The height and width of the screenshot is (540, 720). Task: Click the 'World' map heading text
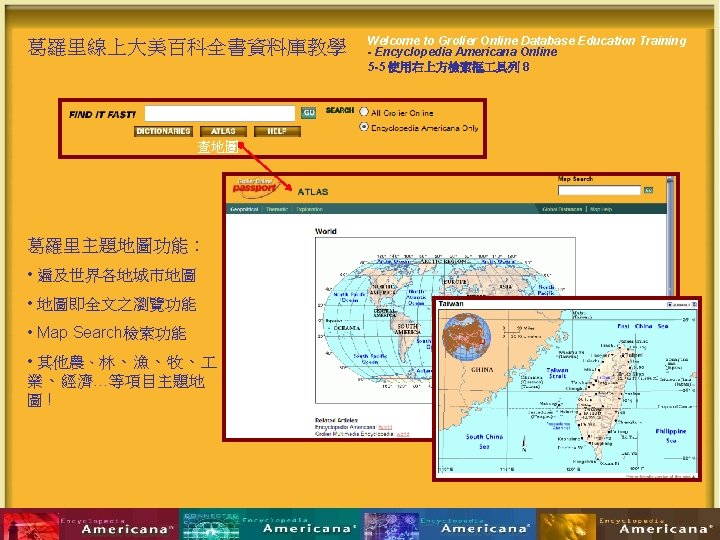point(326,231)
